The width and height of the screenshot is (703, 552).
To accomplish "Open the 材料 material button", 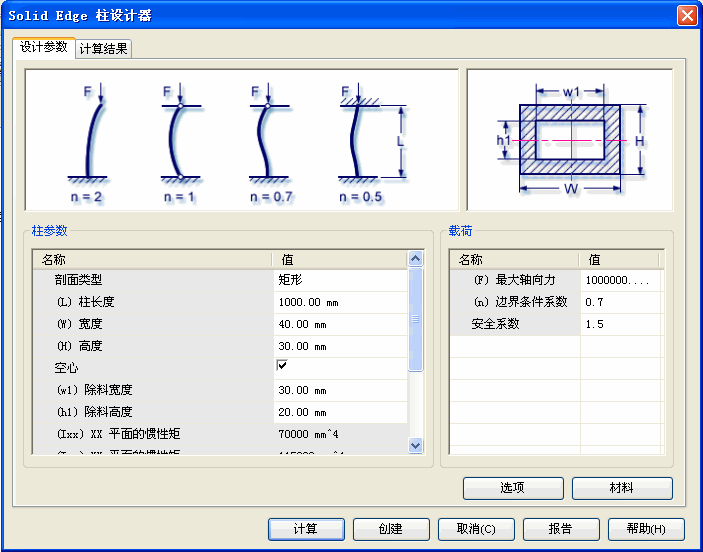I will [621, 488].
